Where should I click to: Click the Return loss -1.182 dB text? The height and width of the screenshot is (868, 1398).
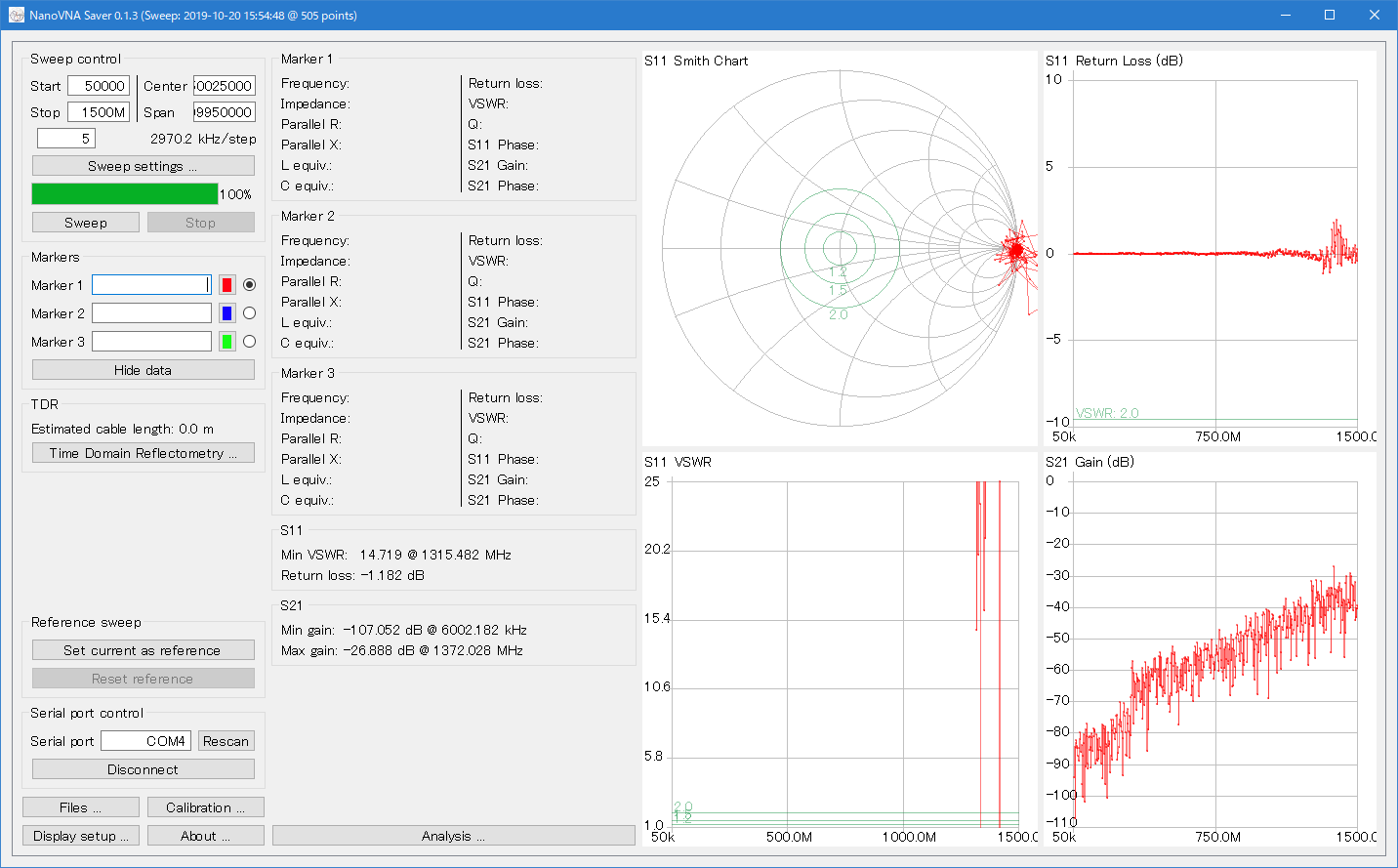[352, 575]
